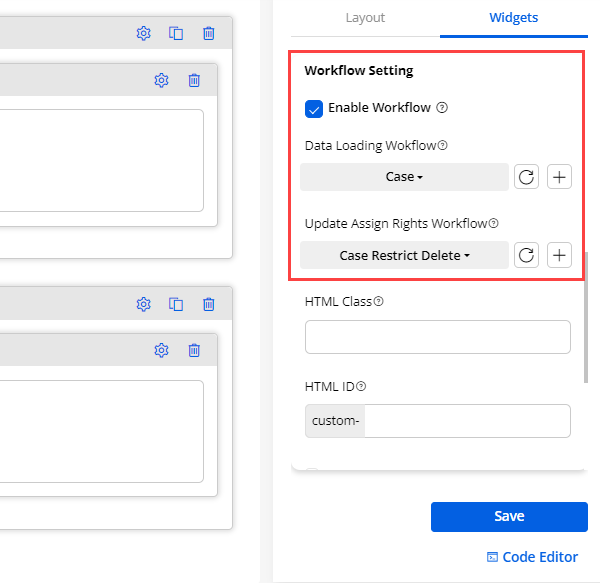Open settings gear of the topmost outer panel
This screenshot has width=600, height=583.
[143, 33]
